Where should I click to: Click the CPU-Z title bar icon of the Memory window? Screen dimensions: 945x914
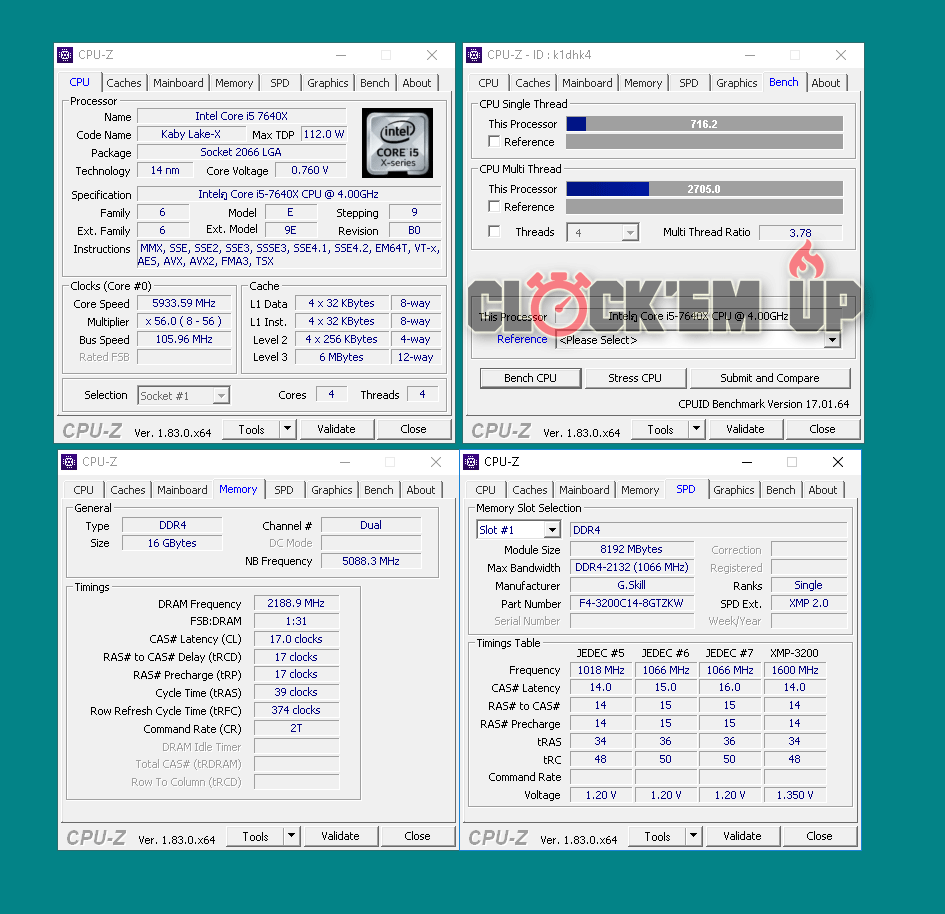69,462
